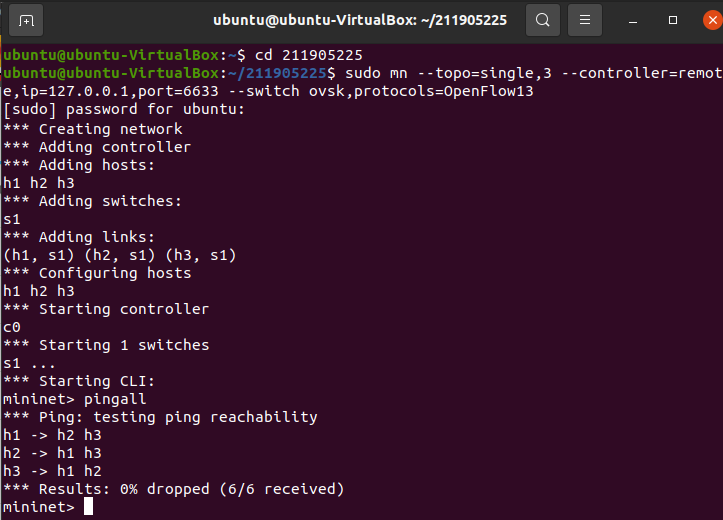This screenshot has height=520, width=723.
Task: Open the terminal search tool
Action: coord(543,20)
